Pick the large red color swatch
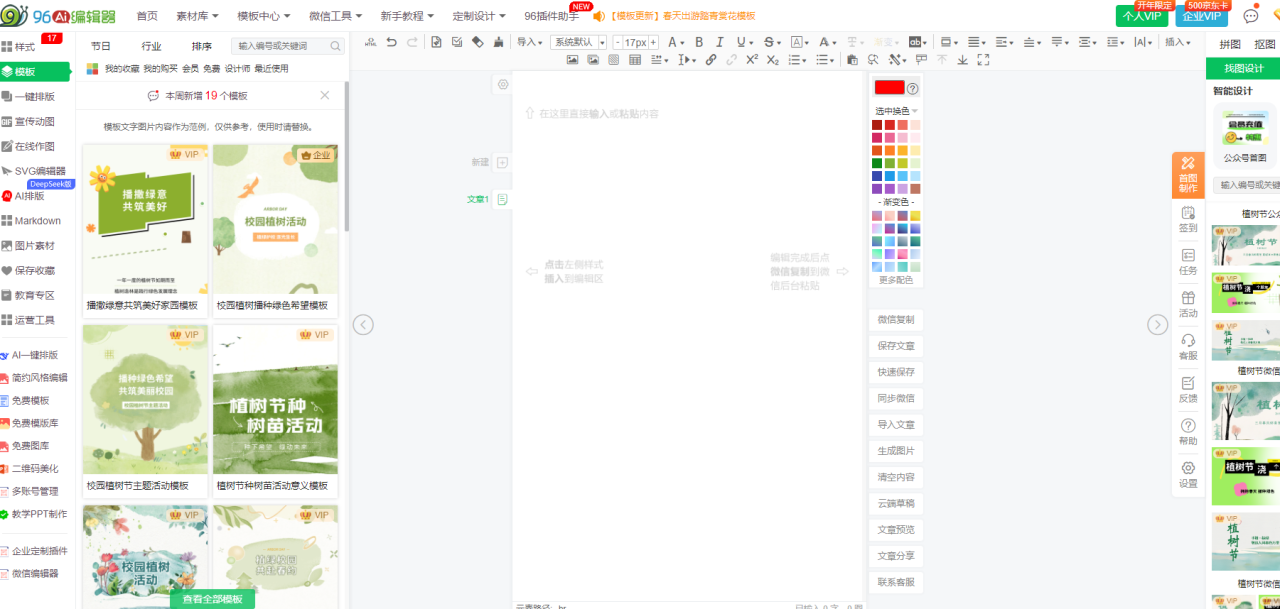Image resolution: width=1280 pixels, height=609 pixels. pos(888,88)
